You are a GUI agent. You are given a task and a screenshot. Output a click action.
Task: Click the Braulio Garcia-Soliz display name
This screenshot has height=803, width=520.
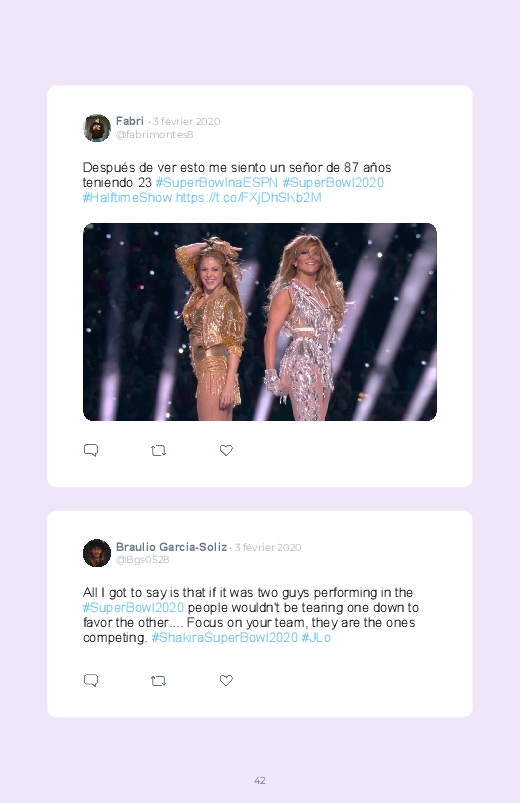click(x=171, y=546)
